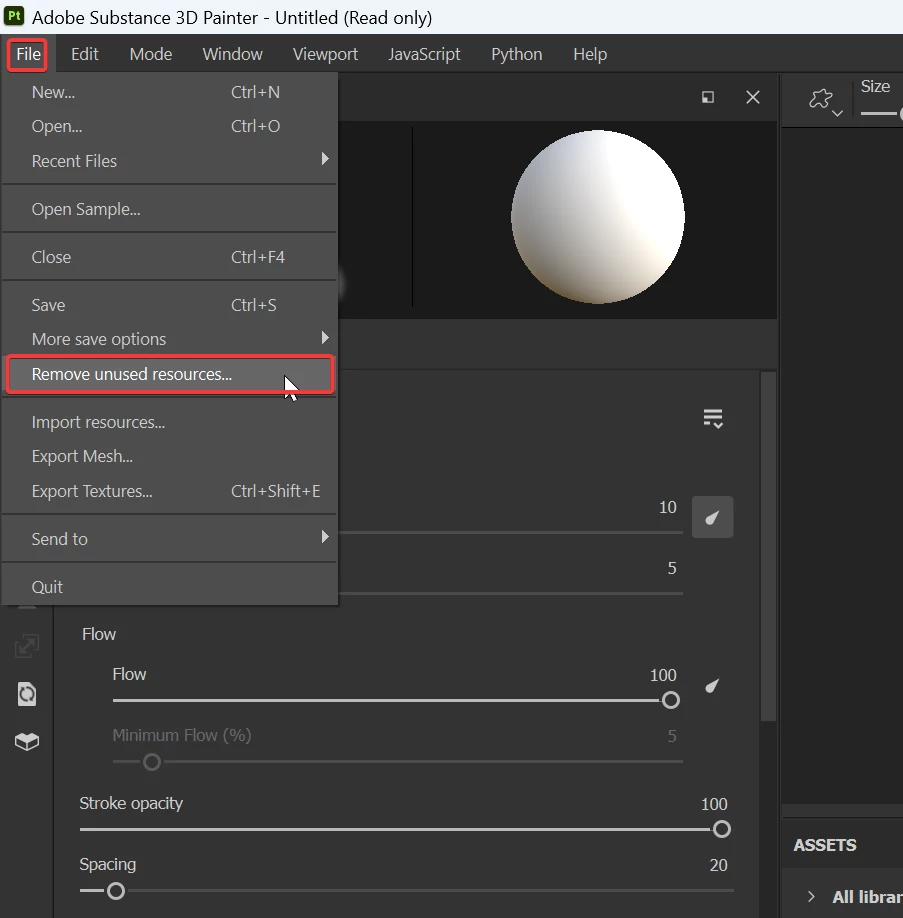
Task: Click the Flow value 100
Action: [x=663, y=676]
